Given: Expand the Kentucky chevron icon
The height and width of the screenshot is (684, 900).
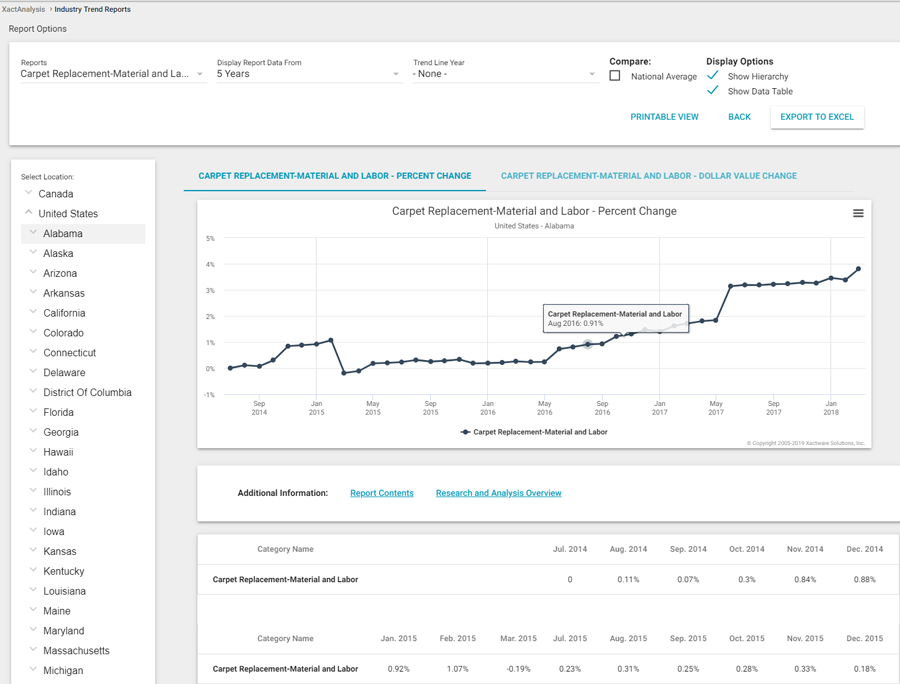Looking at the screenshot, I should click(x=33, y=571).
